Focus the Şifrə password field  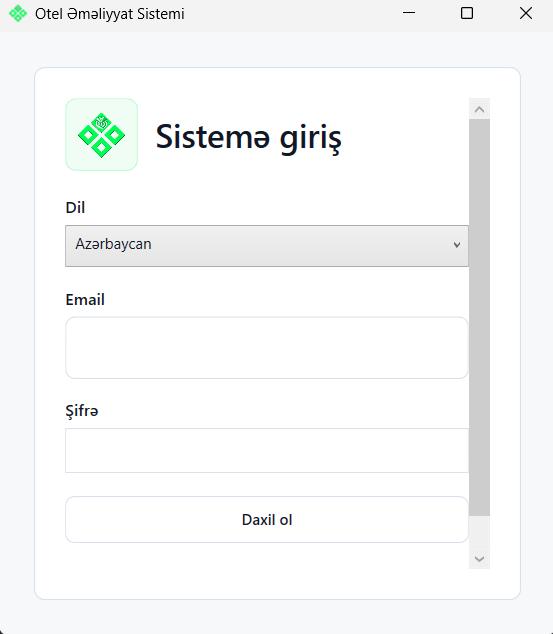267,450
